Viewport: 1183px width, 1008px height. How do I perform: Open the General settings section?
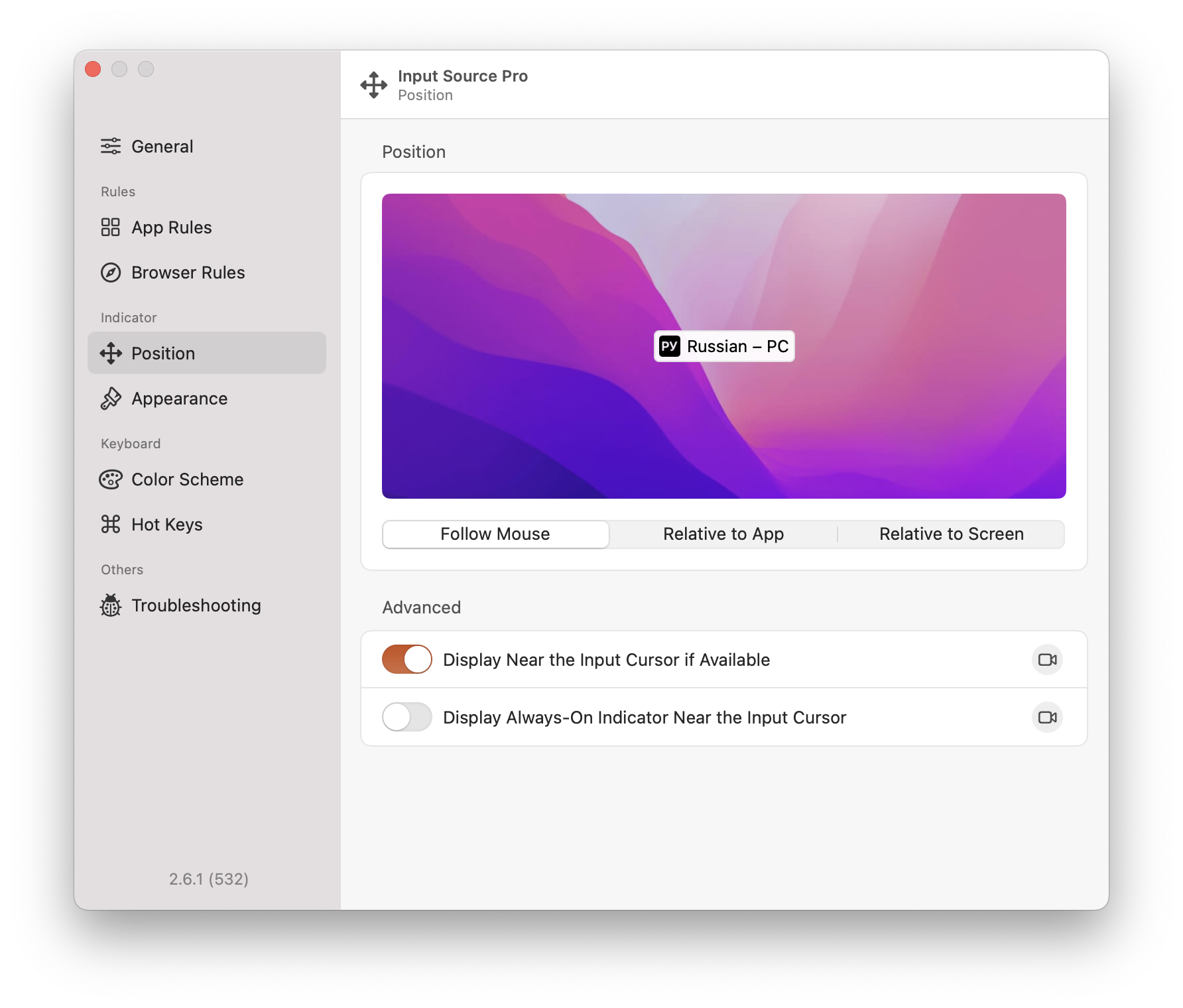[x=207, y=147]
